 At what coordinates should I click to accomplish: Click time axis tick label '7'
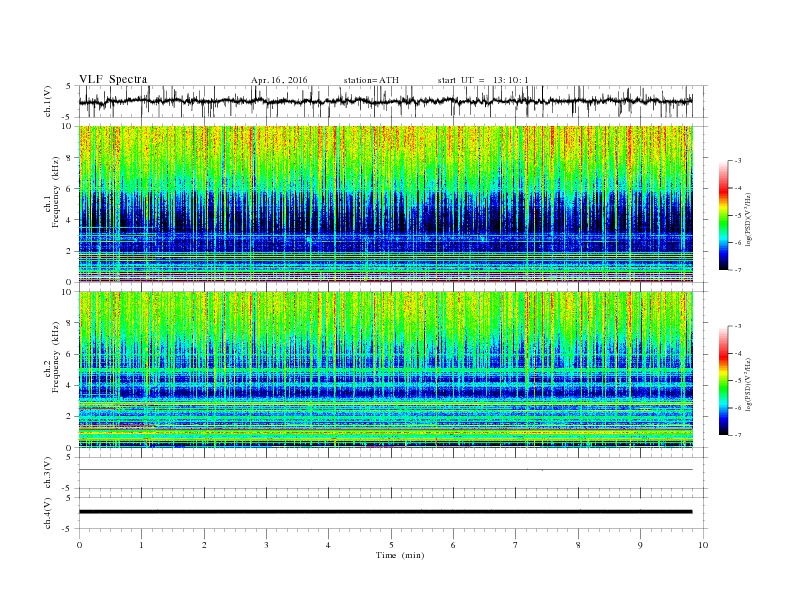pyautogui.click(x=516, y=545)
